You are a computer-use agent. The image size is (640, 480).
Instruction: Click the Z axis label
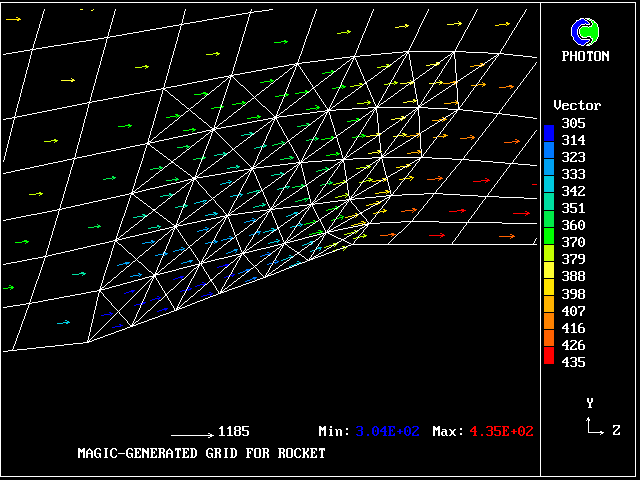click(616, 430)
